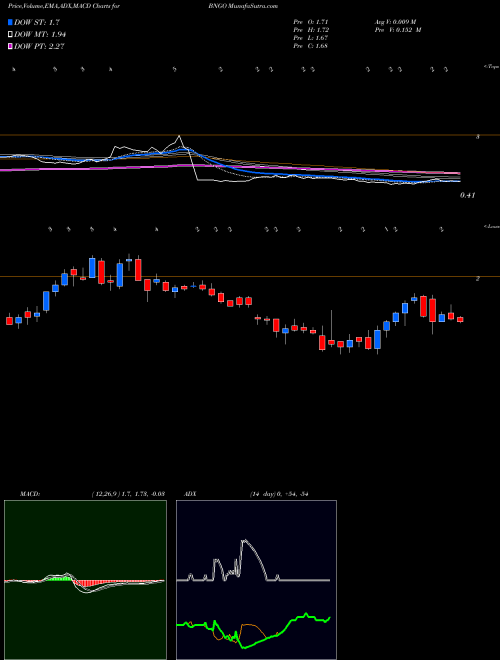Click the last red candlestick on the right
This screenshot has height=660, width=500.
click(x=460, y=319)
